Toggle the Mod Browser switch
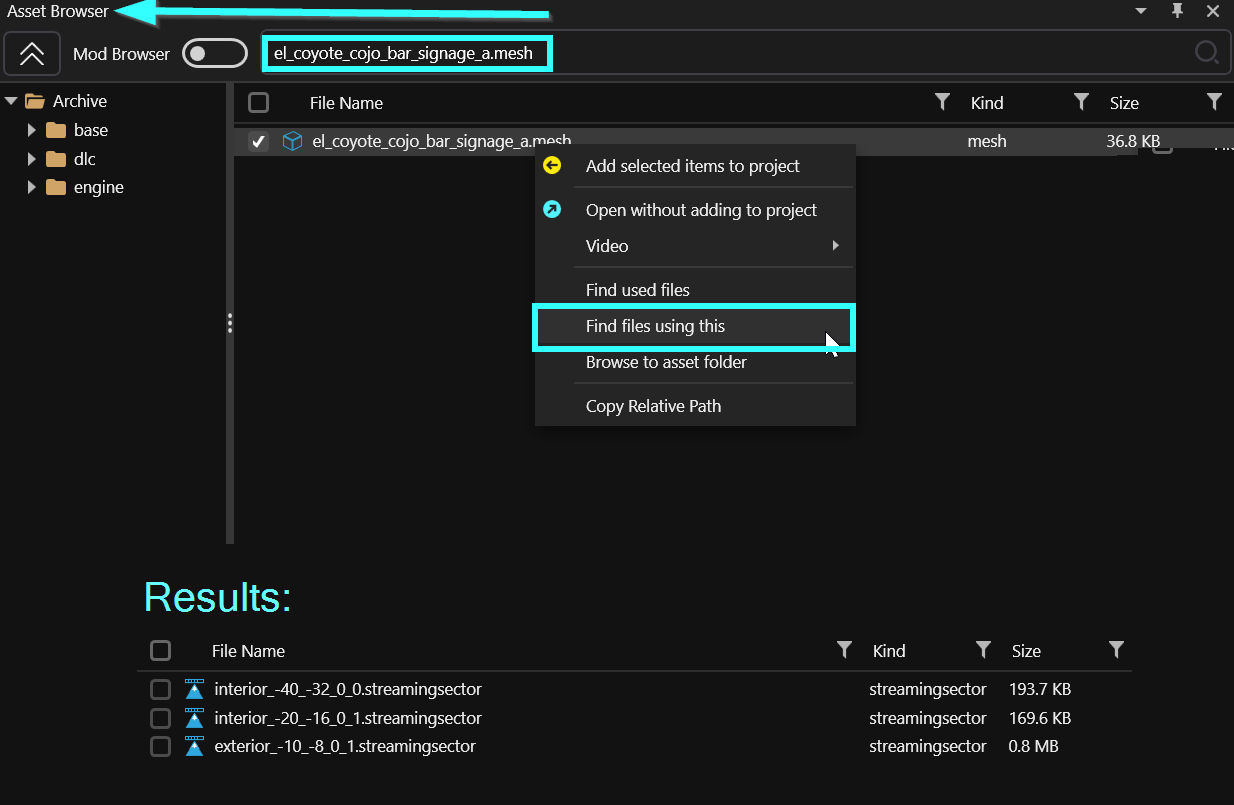The height and width of the screenshot is (805, 1234). coord(214,53)
